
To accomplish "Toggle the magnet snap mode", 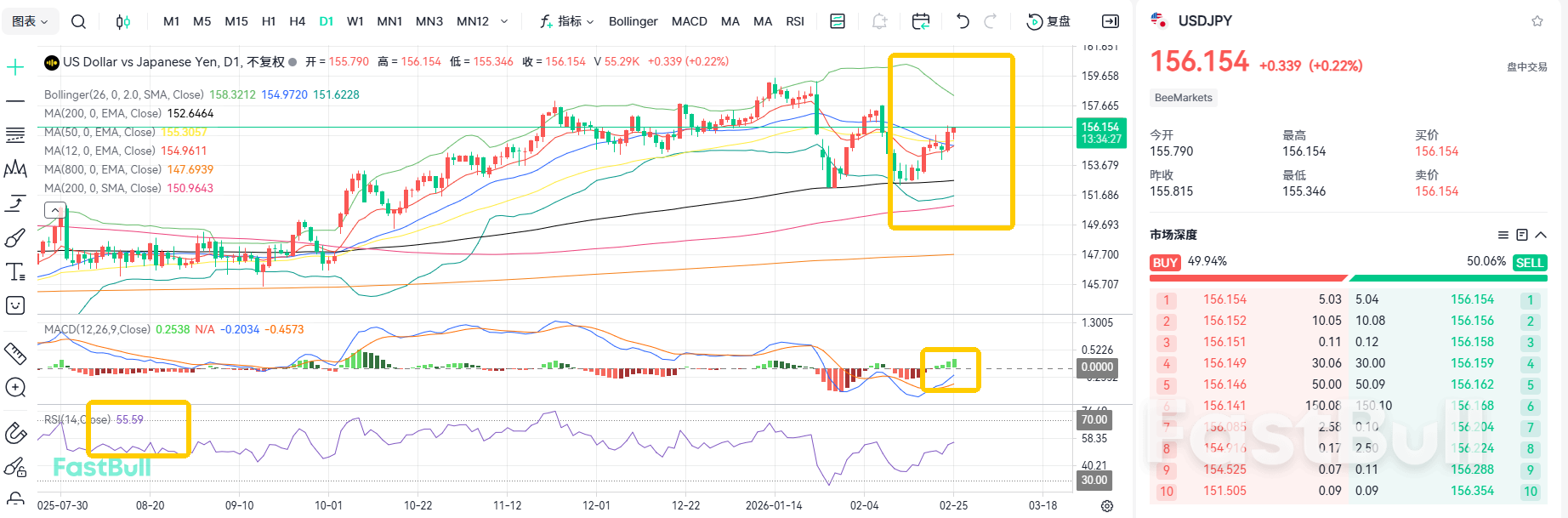I will coord(15,433).
